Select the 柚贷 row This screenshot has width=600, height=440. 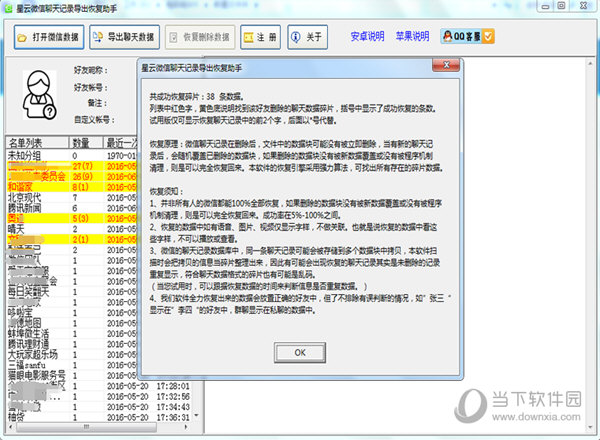[x=99, y=417]
